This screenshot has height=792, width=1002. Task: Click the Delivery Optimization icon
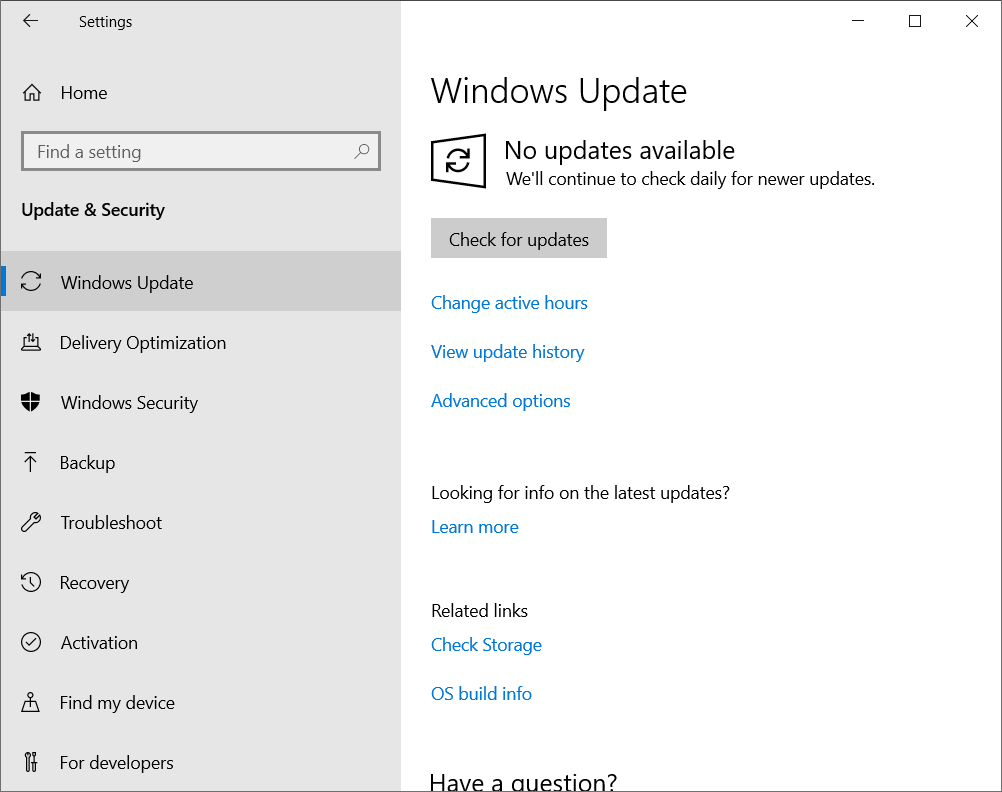(x=31, y=343)
